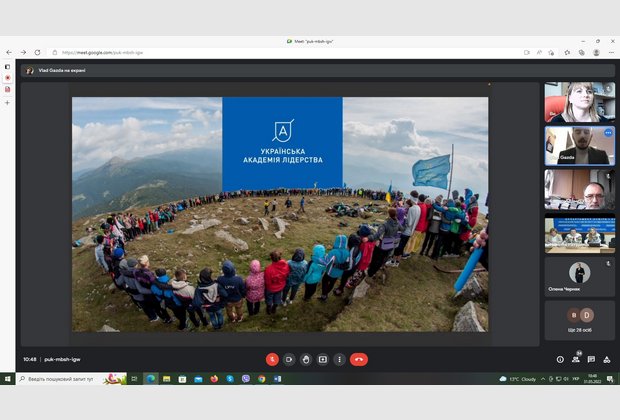The image size is (620, 420).
Task: Select the bald man with glasses video tile
Action: pyautogui.click(x=580, y=189)
